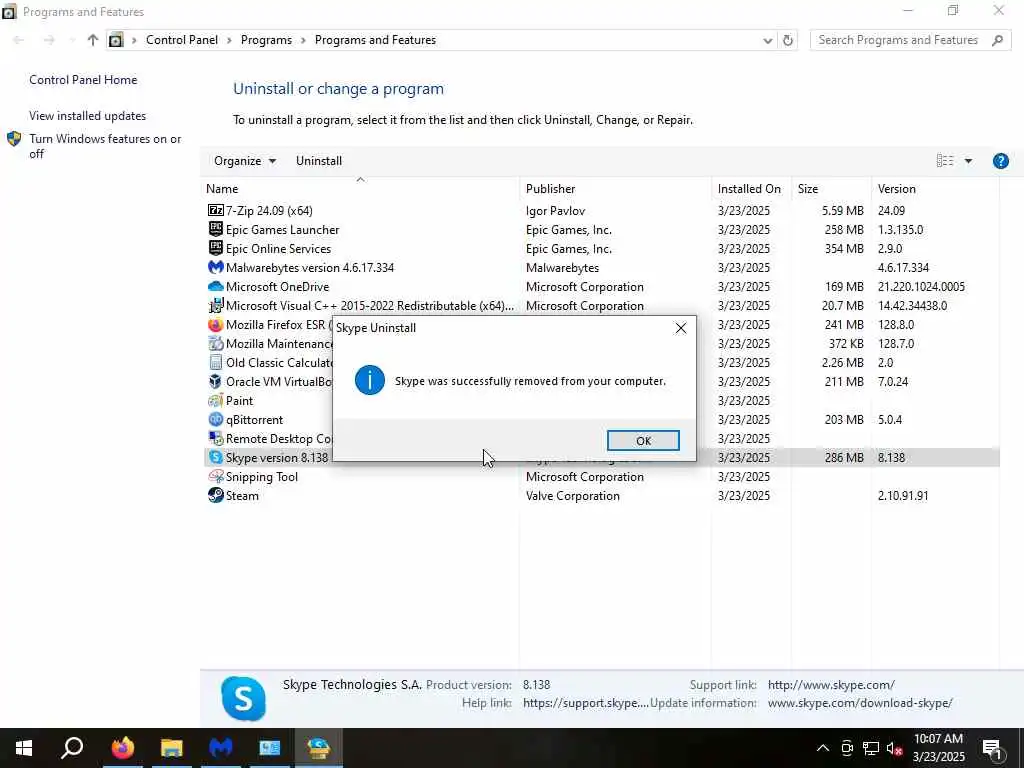Select Igor Pavlov publisher cell

point(555,210)
